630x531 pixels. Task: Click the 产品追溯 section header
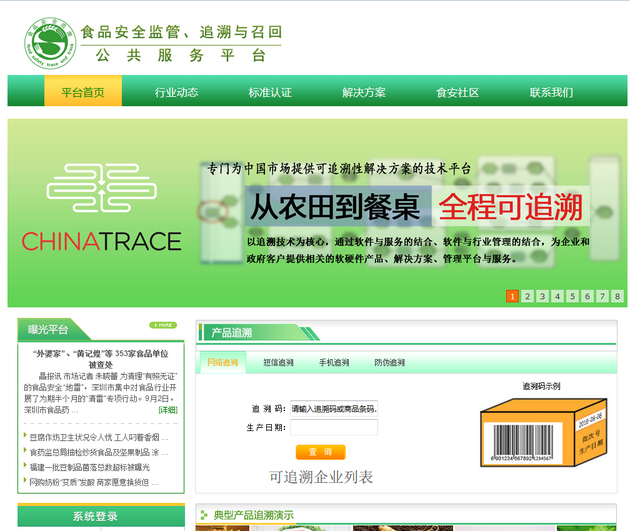(x=232, y=333)
